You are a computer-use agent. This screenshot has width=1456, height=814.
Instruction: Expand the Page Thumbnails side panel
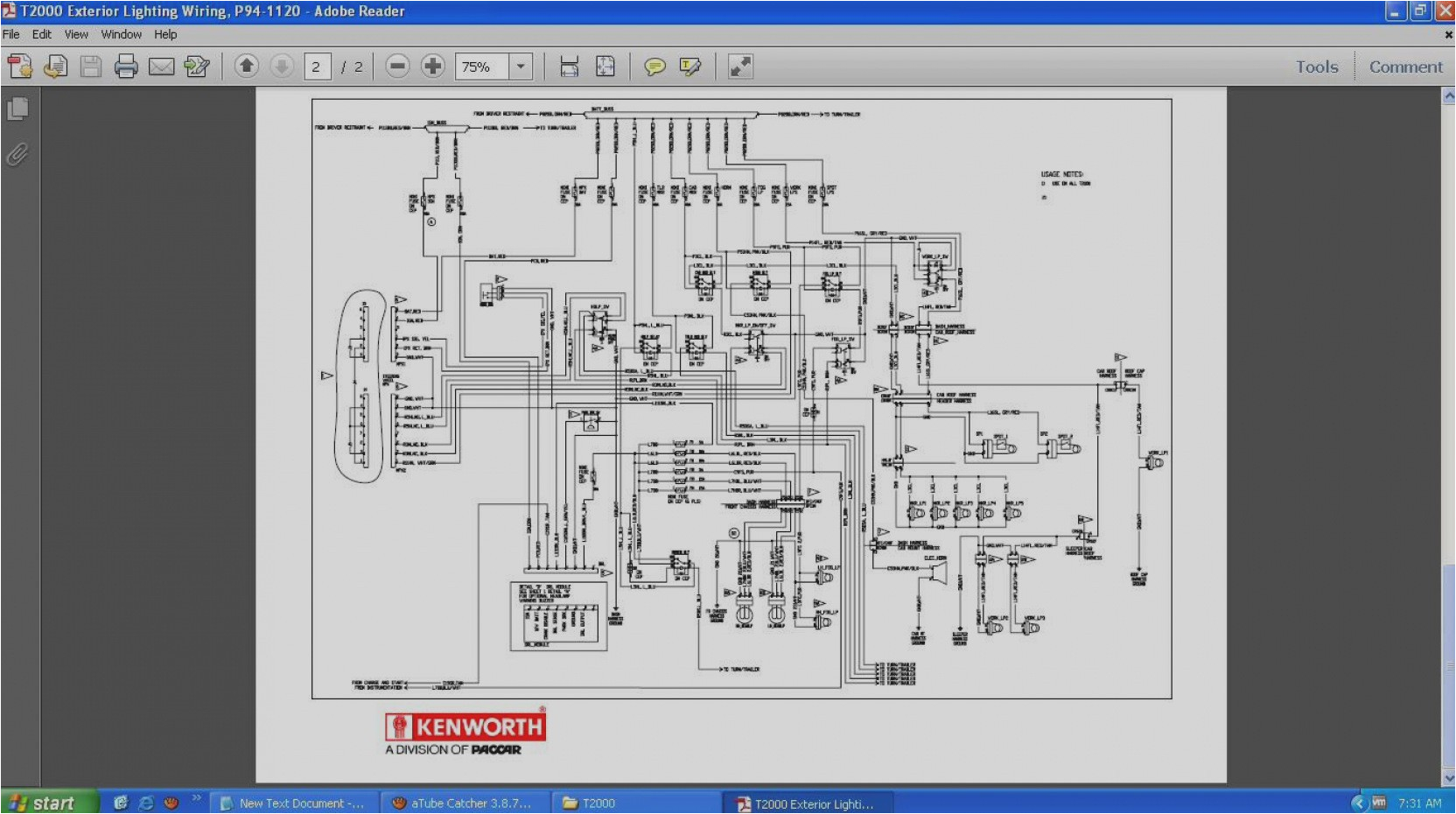17,109
